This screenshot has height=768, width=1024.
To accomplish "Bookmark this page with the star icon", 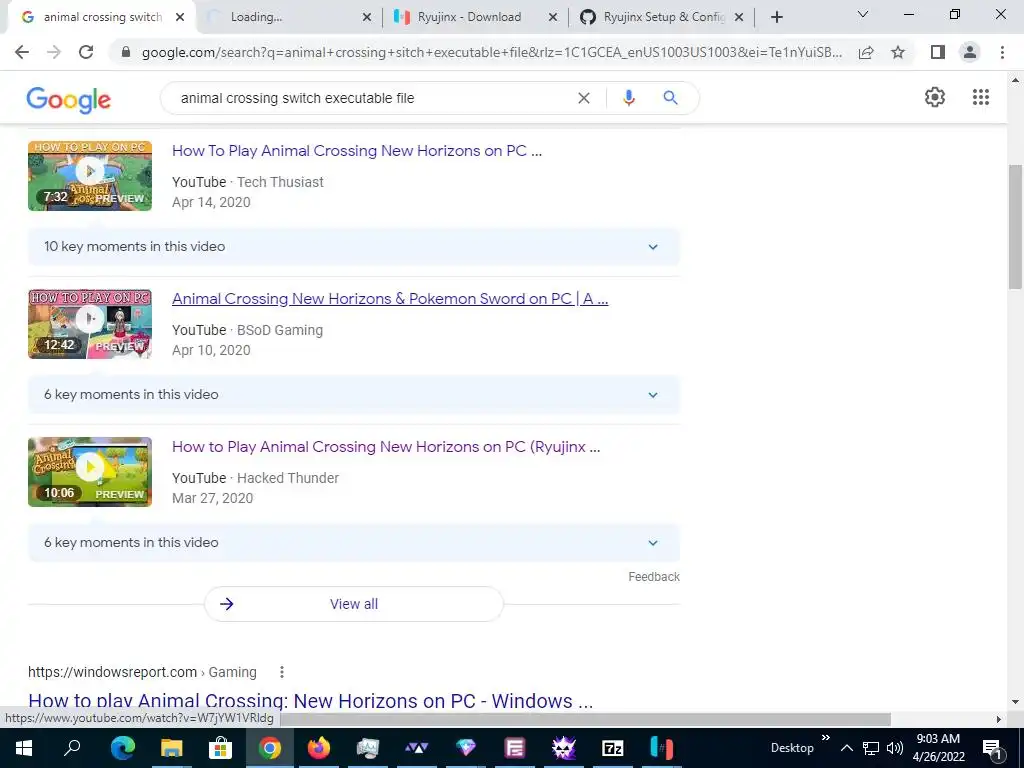I will pyautogui.click(x=898, y=52).
